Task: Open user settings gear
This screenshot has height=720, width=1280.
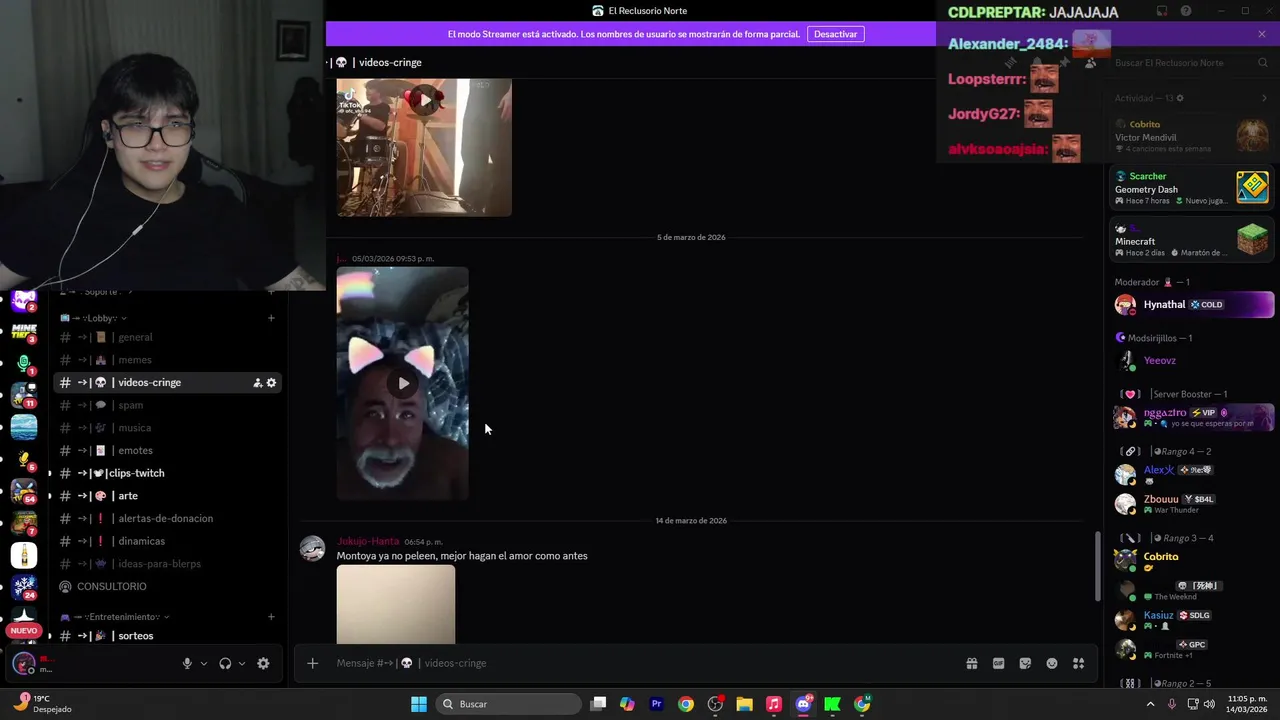Action: point(263,663)
